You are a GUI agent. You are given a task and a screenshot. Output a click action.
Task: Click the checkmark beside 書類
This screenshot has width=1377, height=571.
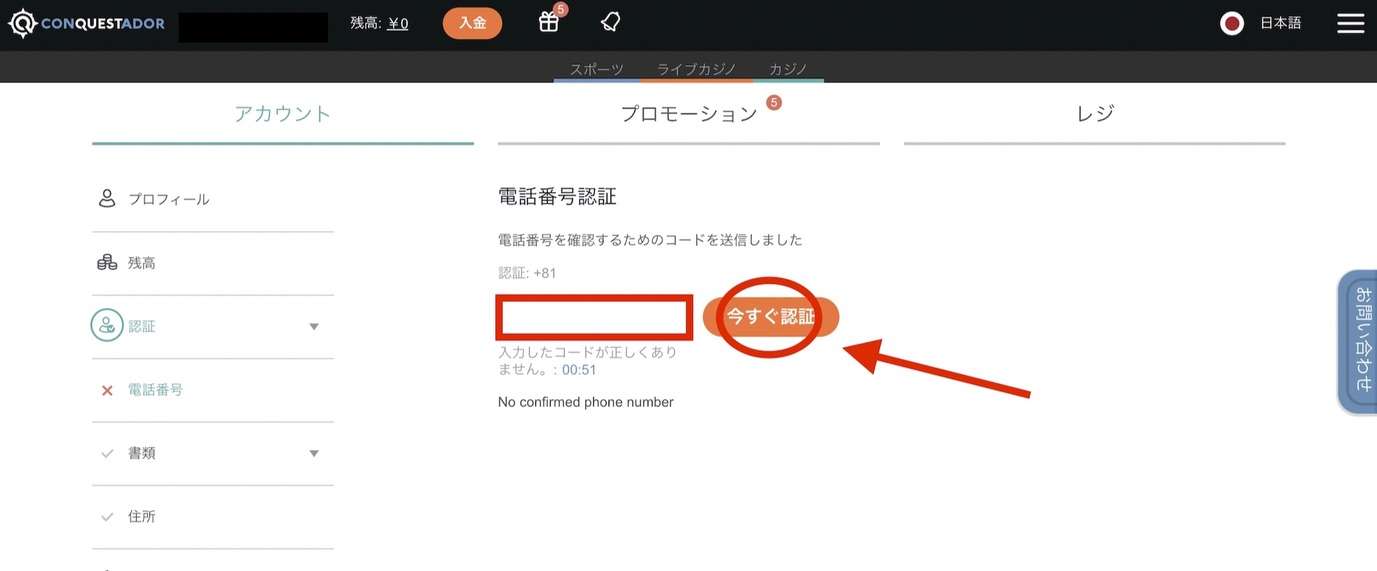[107, 453]
